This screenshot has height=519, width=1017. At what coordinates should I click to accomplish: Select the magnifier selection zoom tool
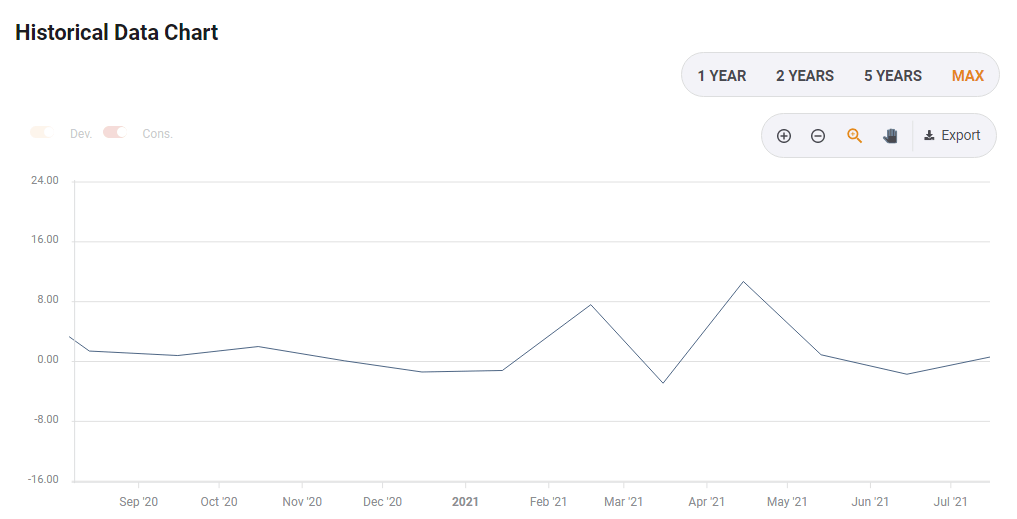pos(854,136)
